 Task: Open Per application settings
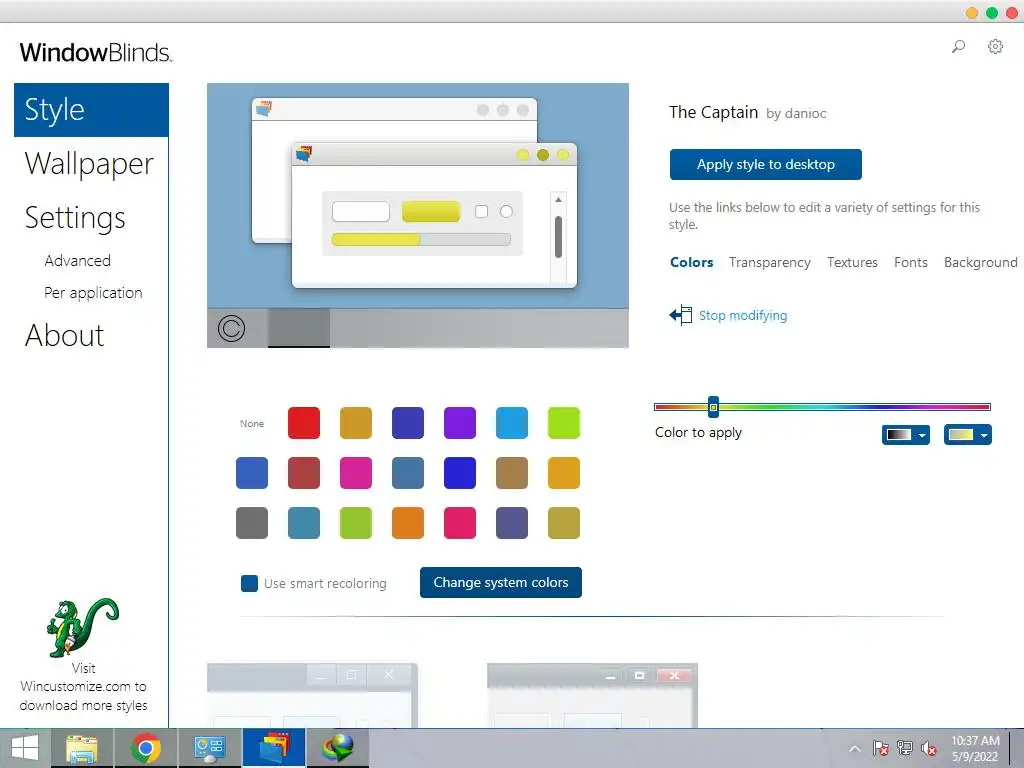coord(93,293)
